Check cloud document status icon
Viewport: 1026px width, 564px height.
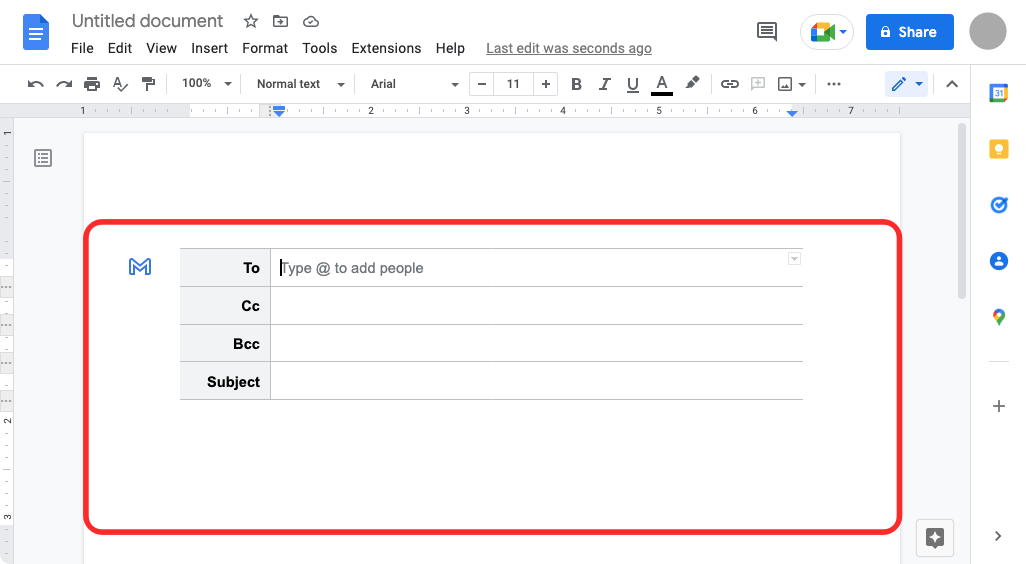[311, 22]
